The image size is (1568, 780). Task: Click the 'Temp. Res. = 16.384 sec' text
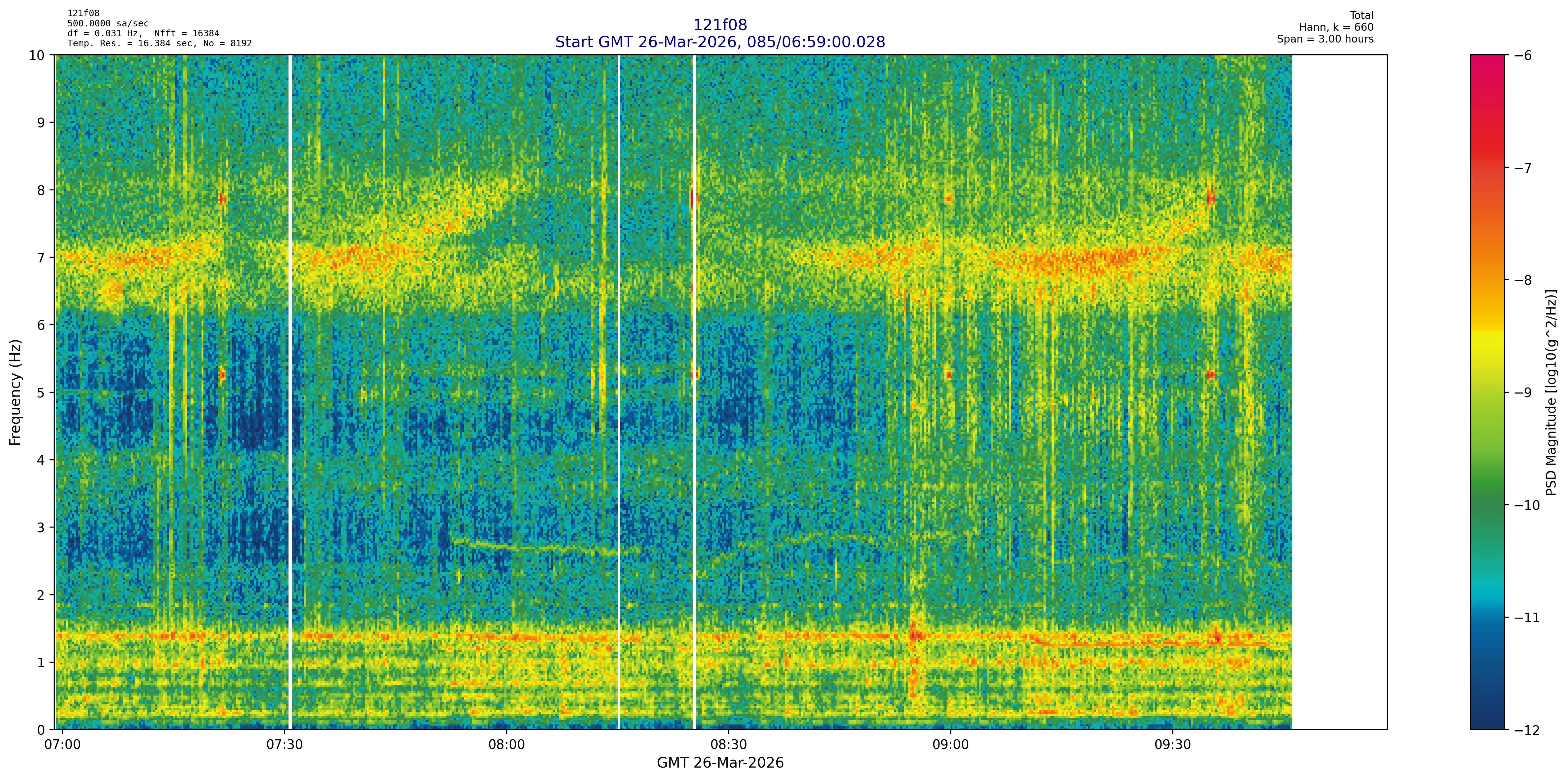pyautogui.click(x=131, y=43)
